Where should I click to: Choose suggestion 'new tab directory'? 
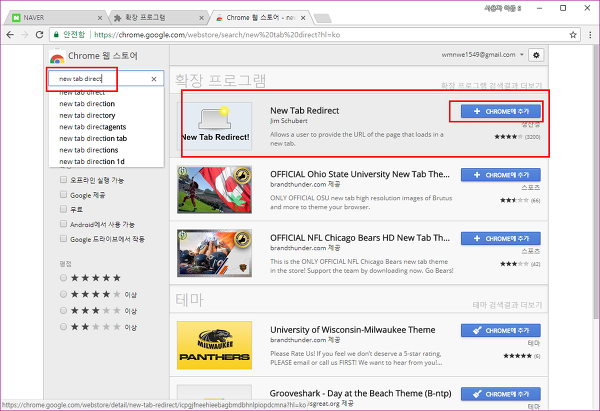point(87,115)
